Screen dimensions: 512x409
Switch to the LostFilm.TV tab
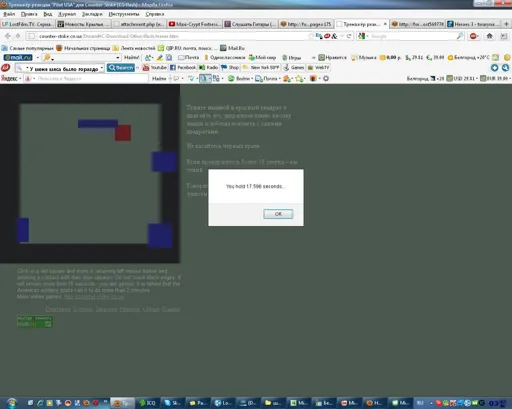tap(28, 24)
